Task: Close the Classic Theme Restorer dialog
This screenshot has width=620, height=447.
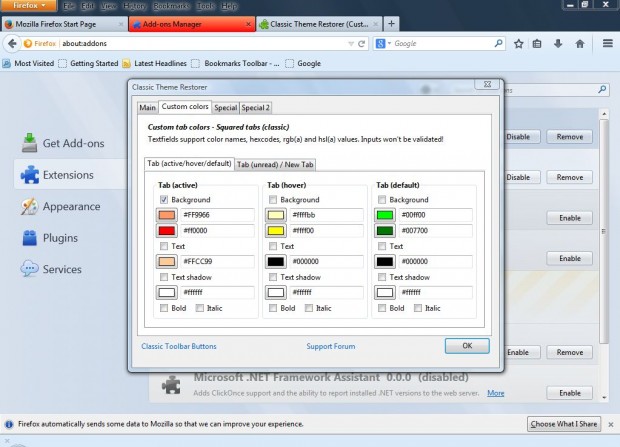Action: click(487, 84)
